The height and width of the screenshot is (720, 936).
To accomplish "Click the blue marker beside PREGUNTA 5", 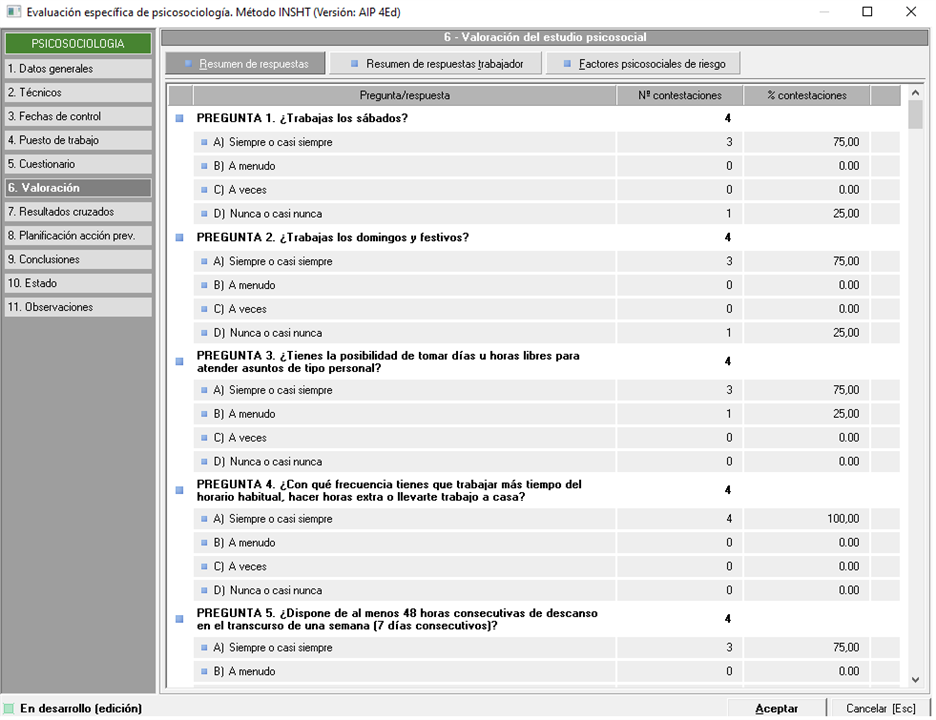I will tap(180, 619).
